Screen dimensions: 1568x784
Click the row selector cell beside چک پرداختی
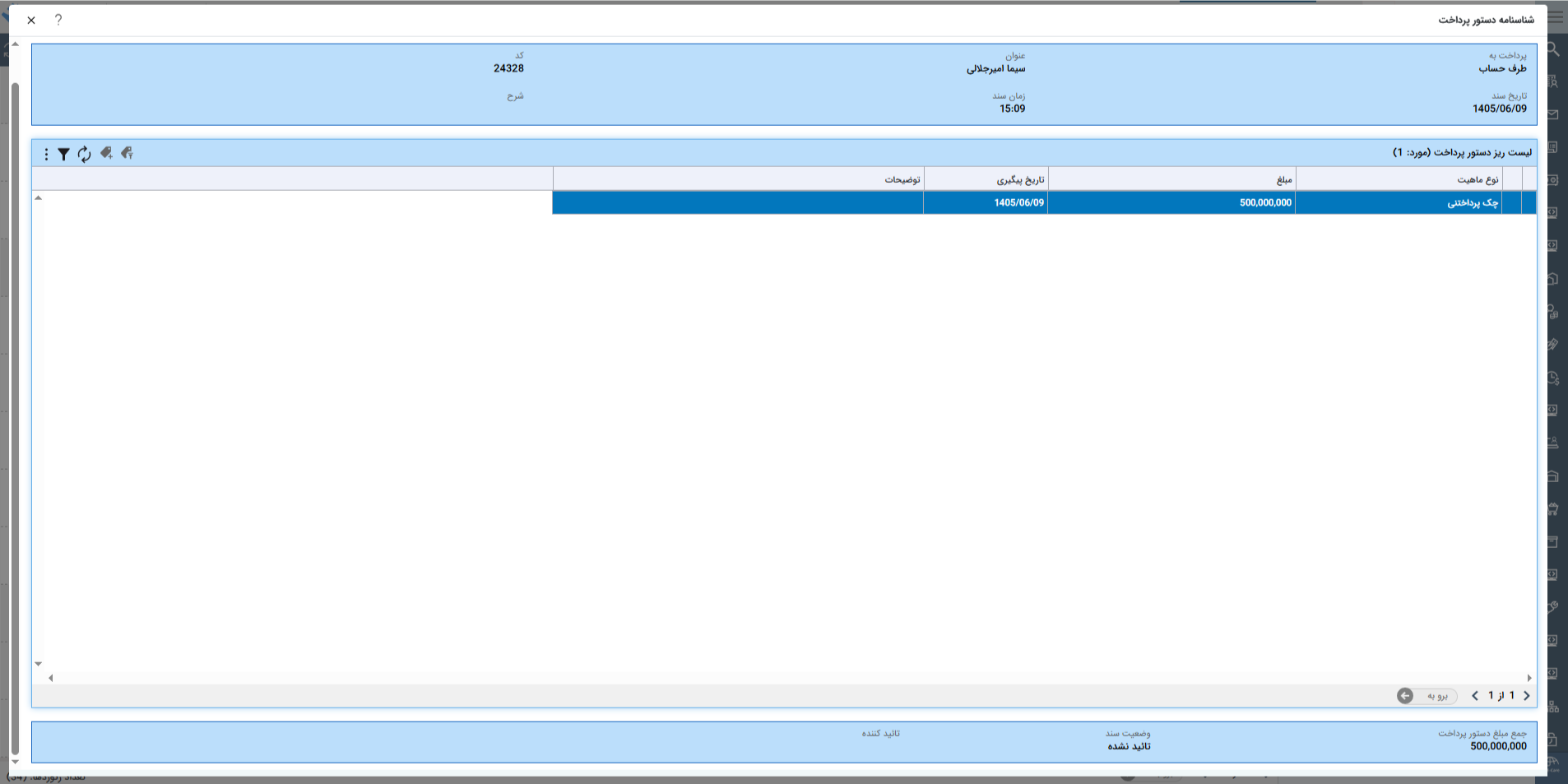pyautogui.click(x=1512, y=202)
